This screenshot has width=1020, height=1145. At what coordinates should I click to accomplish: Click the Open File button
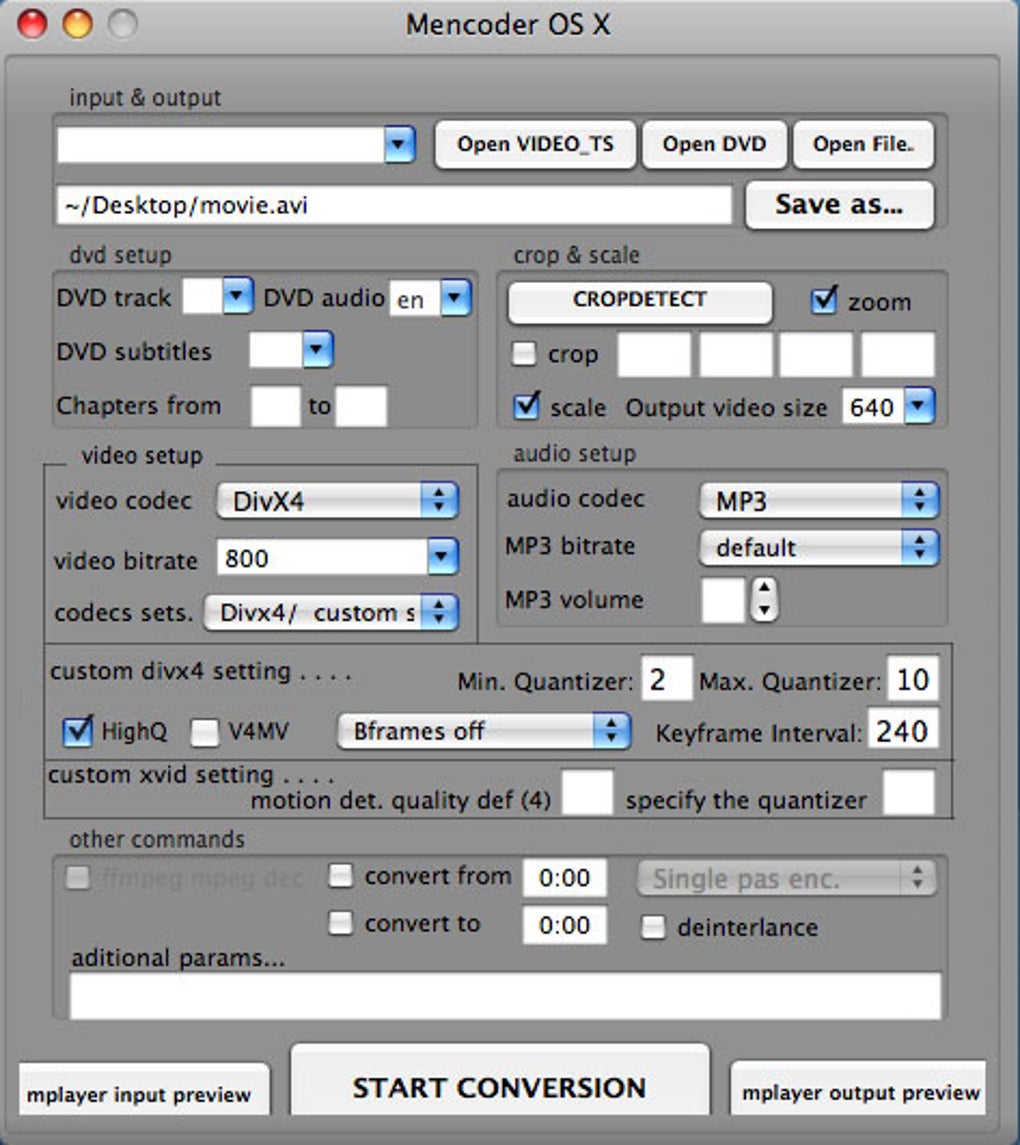(863, 145)
